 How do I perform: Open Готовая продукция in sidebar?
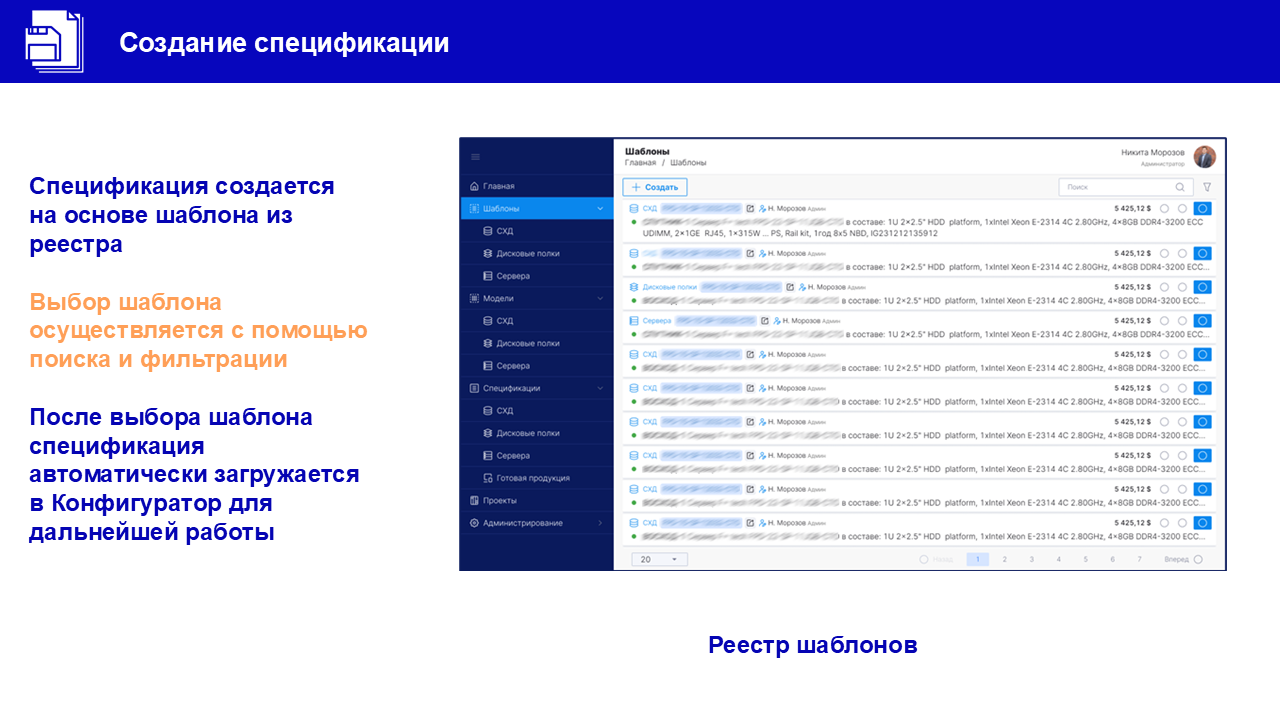[537, 478]
